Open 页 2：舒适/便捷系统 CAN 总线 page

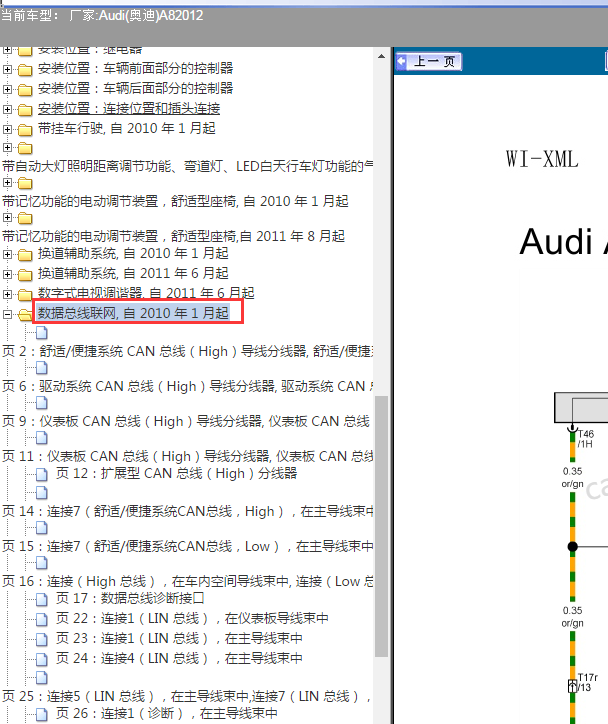(x=187, y=351)
